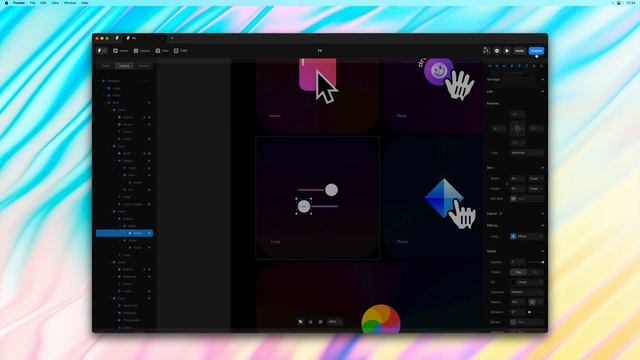Open the File menu

[x=33, y=2]
